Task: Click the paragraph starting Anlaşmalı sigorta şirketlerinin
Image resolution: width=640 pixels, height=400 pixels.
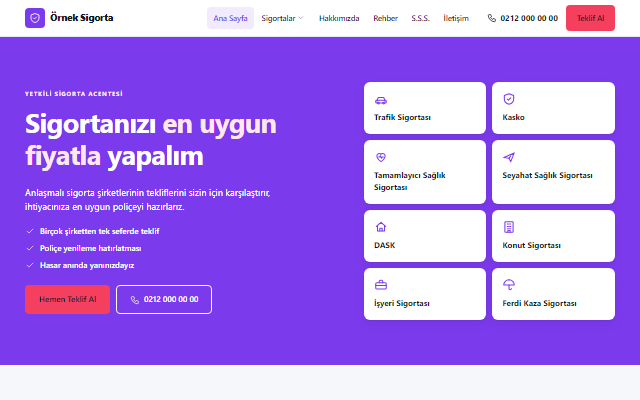Action: coord(147,200)
